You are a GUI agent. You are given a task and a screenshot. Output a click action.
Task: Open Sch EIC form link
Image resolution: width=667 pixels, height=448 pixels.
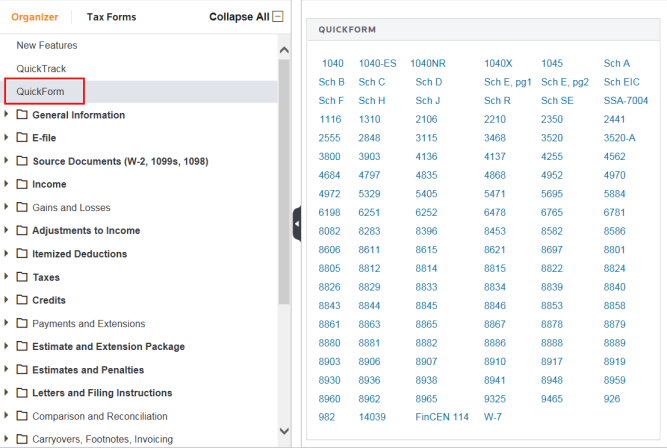(621, 82)
